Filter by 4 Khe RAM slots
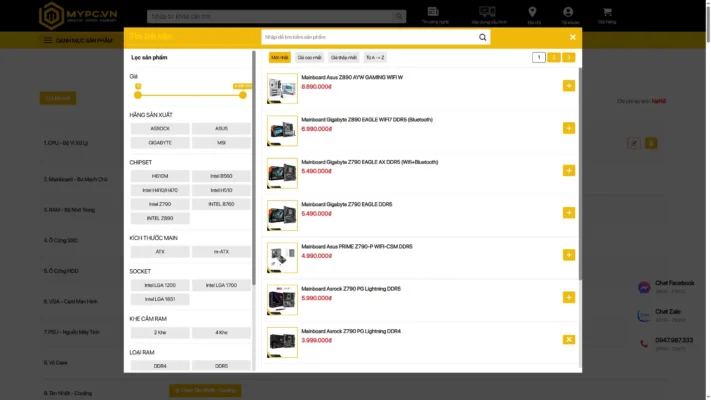711x400 pixels. [x=221, y=332]
